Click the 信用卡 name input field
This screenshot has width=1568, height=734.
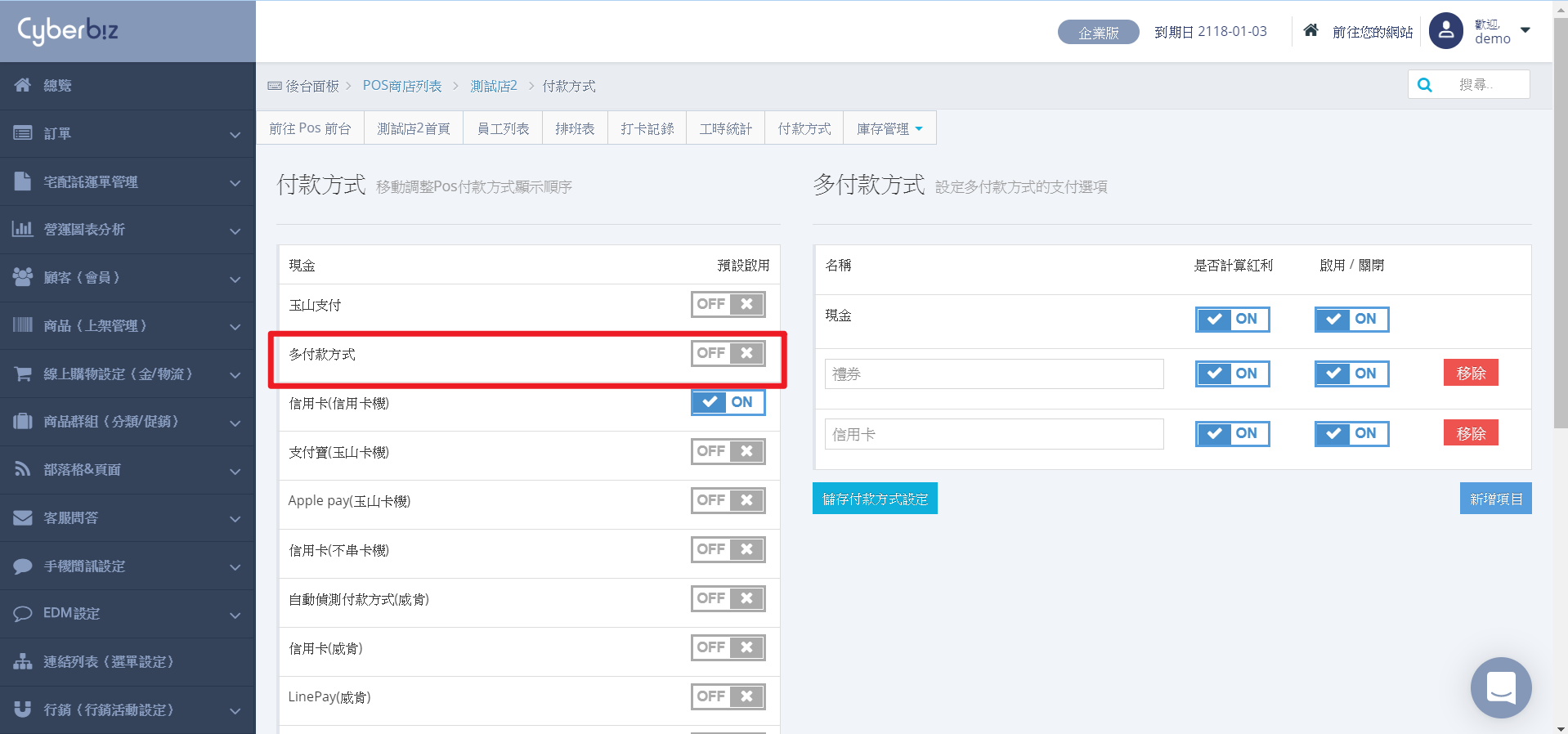pyautogui.click(x=994, y=434)
